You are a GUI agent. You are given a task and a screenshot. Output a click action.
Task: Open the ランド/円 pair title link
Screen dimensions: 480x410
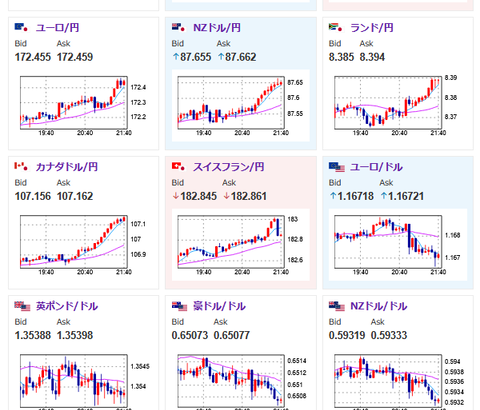pos(372,28)
